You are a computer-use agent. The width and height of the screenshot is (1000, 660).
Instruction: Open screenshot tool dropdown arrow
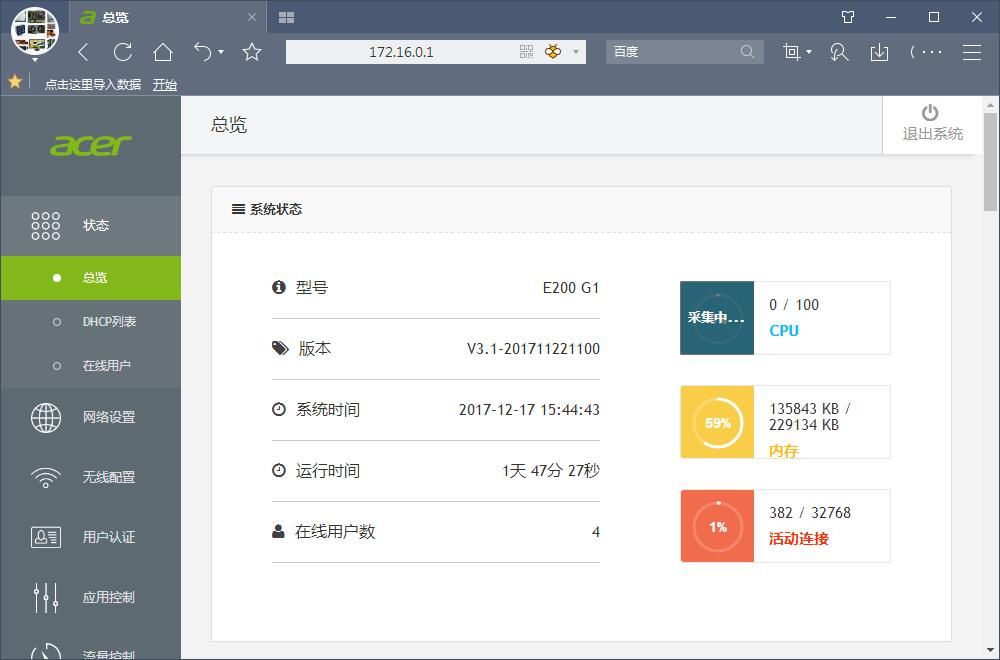[809, 52]
